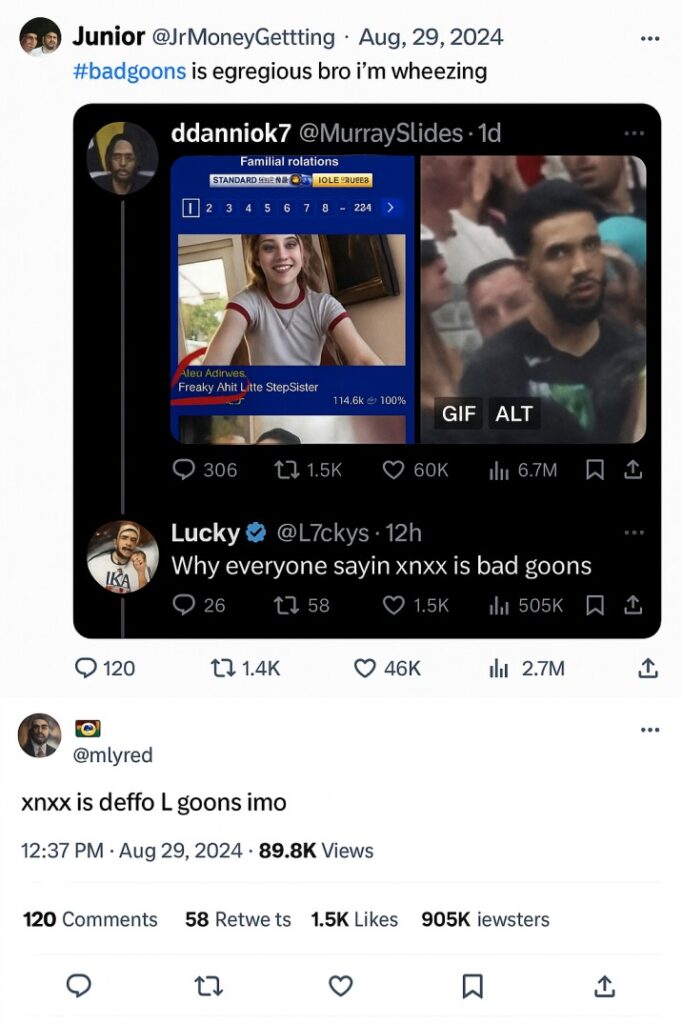Open the #badgoons hashtag link
The width and height of the screenshot is (682, 1024).
[129, 71]
